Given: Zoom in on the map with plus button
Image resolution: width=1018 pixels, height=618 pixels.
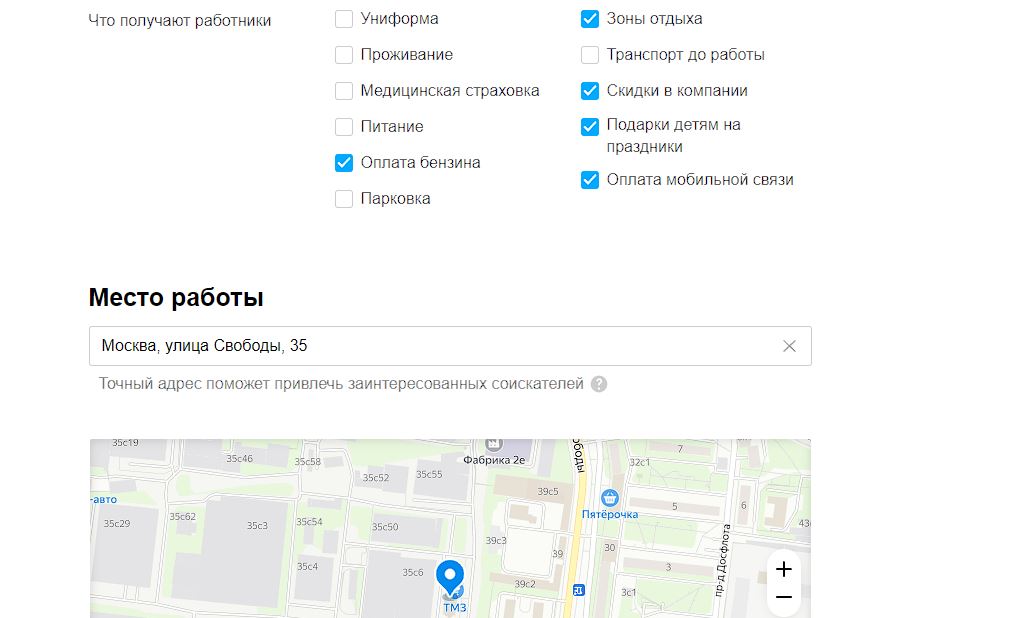Looking at the screenshot, I should [x=783, y=570].
